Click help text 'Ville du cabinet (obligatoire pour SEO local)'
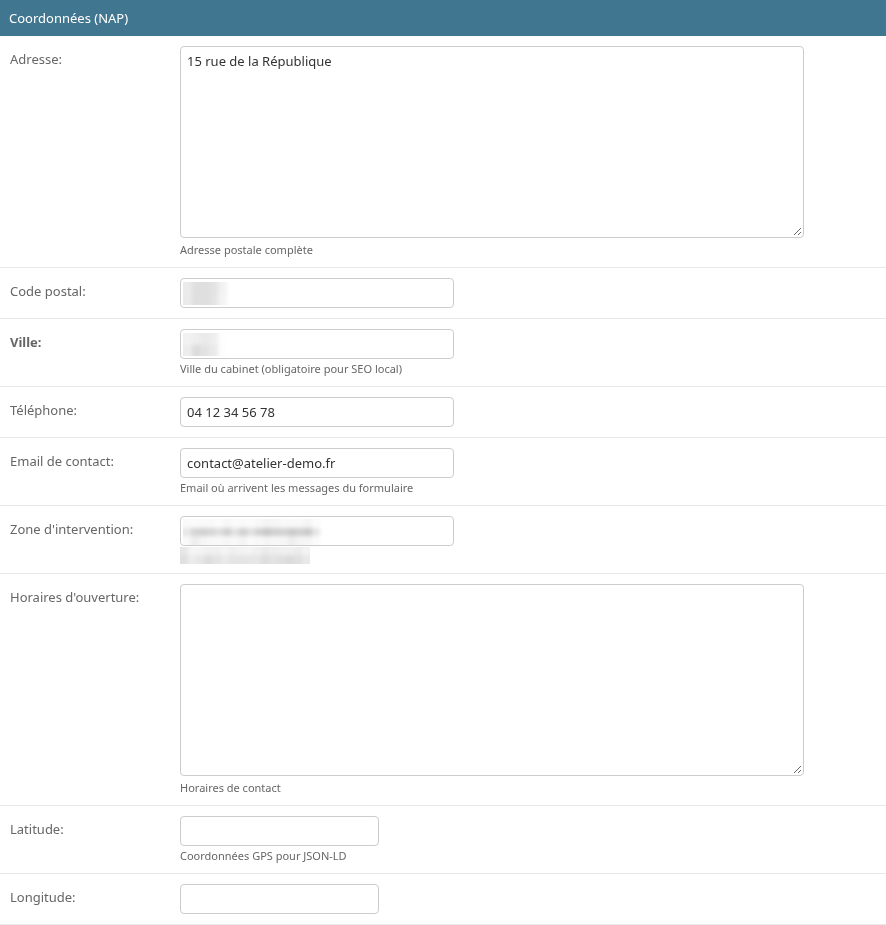886x925 pixels. tap(291, 369)
